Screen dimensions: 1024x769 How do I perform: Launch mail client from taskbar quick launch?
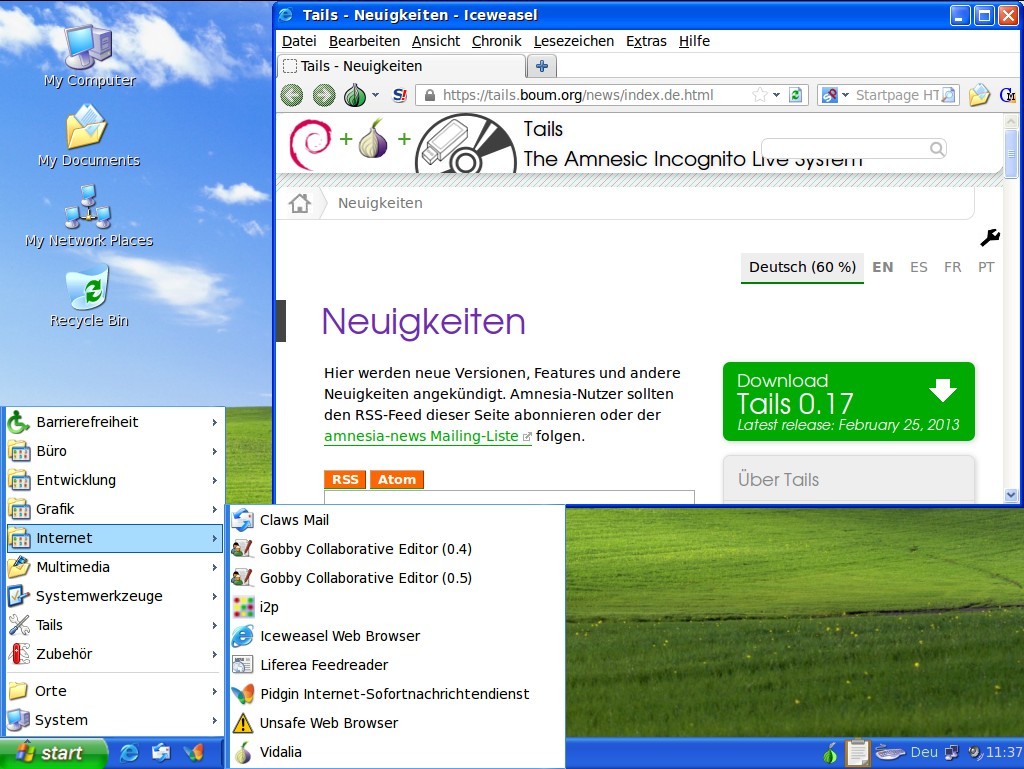(x=161, y=753)
